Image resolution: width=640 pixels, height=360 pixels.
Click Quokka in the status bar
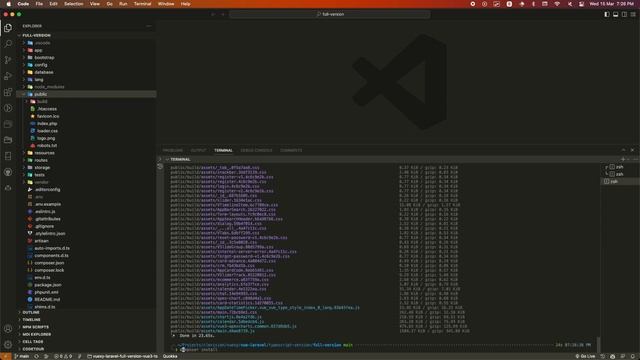(170, 356)
